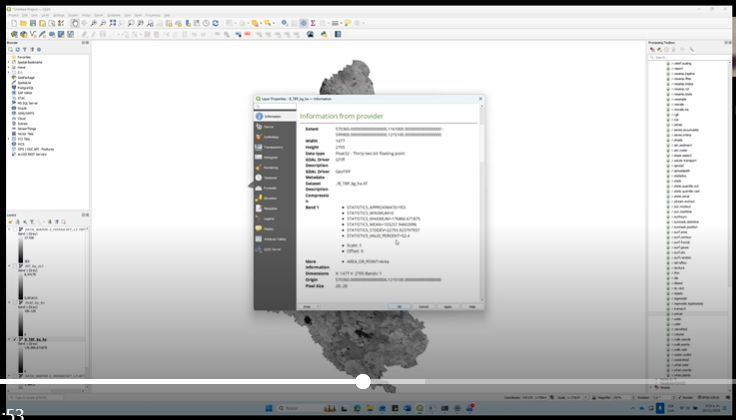Switch to the Histogram properties tab
736x420 pixels.
pos(267,157)
